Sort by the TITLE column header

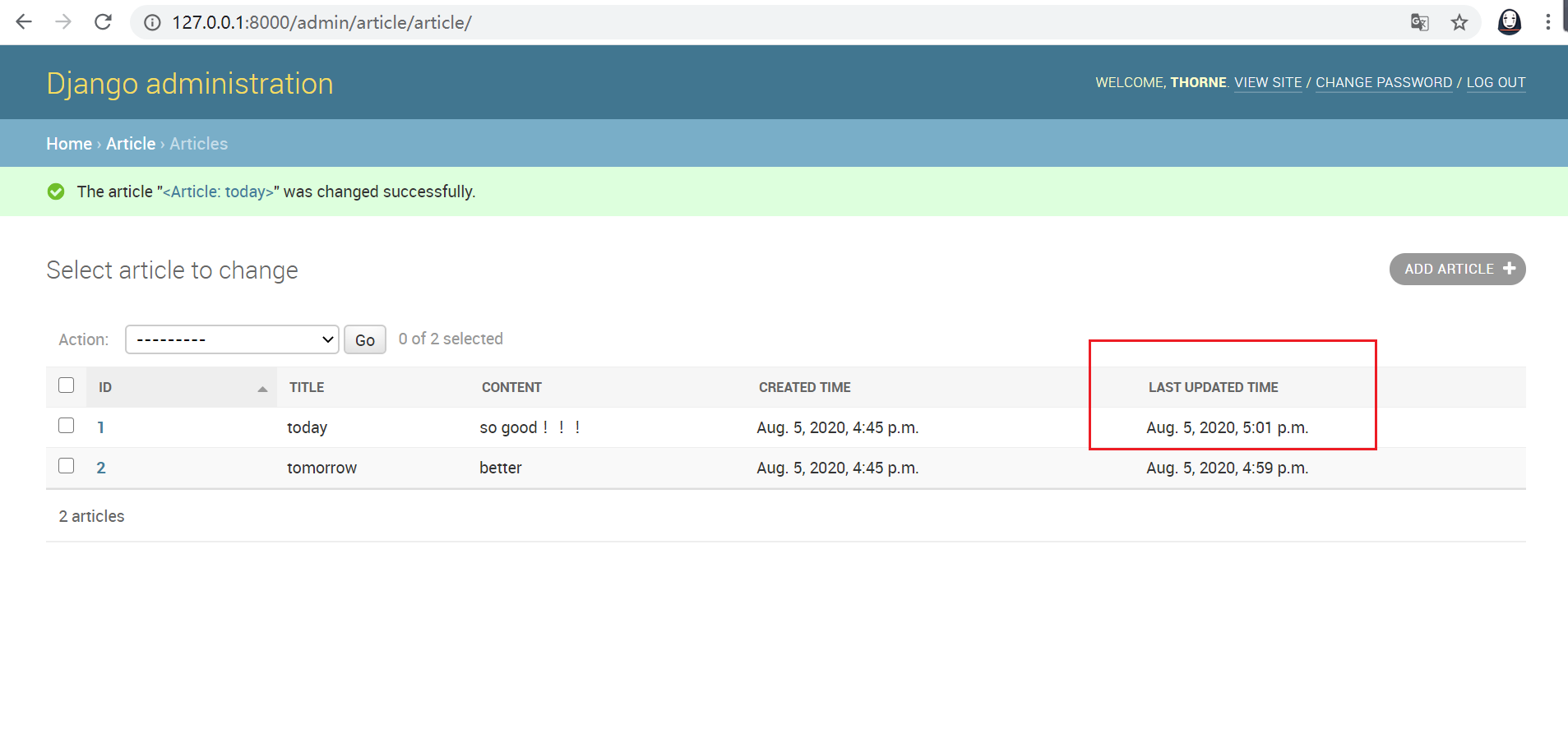(307, 387)
